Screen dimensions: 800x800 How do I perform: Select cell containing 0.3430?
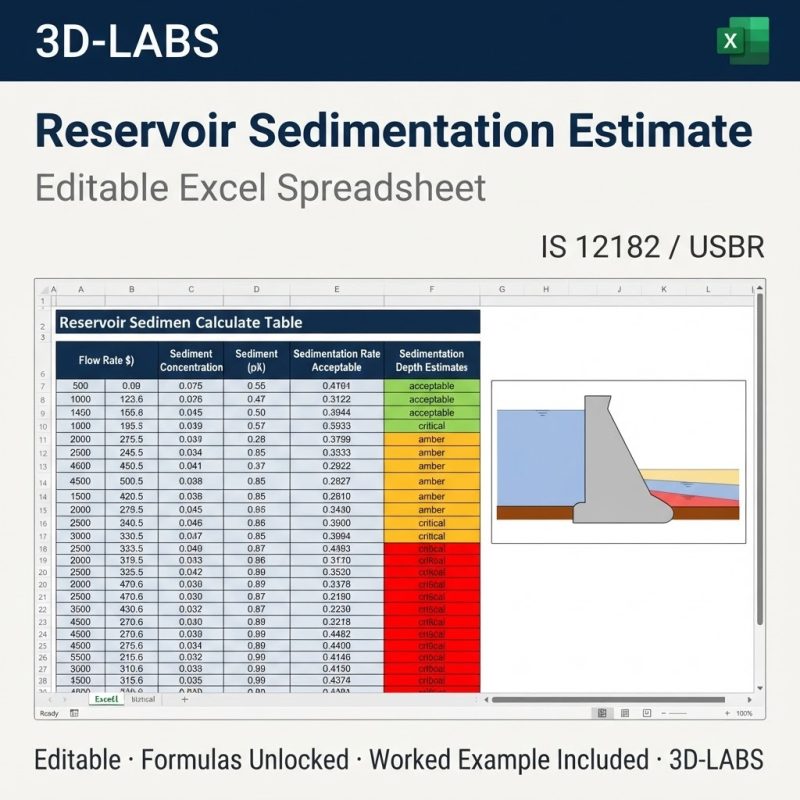(337, 510)
